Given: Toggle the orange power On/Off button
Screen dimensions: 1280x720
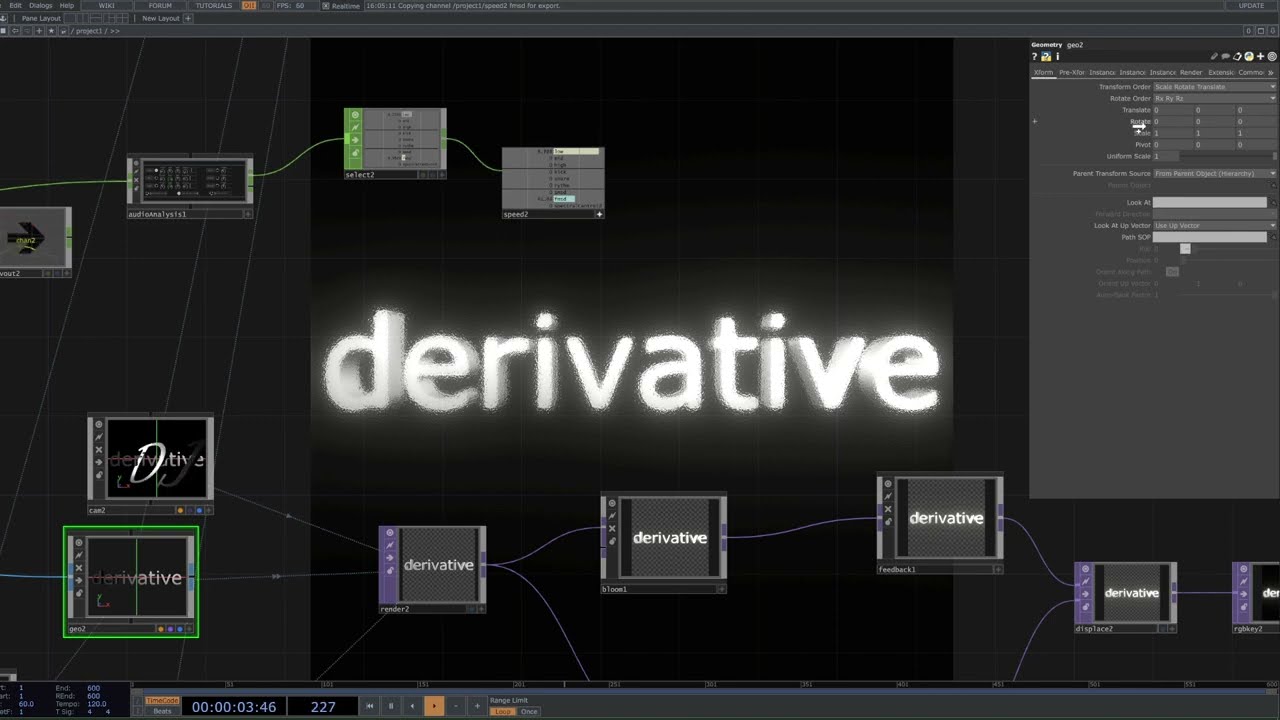Looking at the screenshot, I should pos(249,5).
